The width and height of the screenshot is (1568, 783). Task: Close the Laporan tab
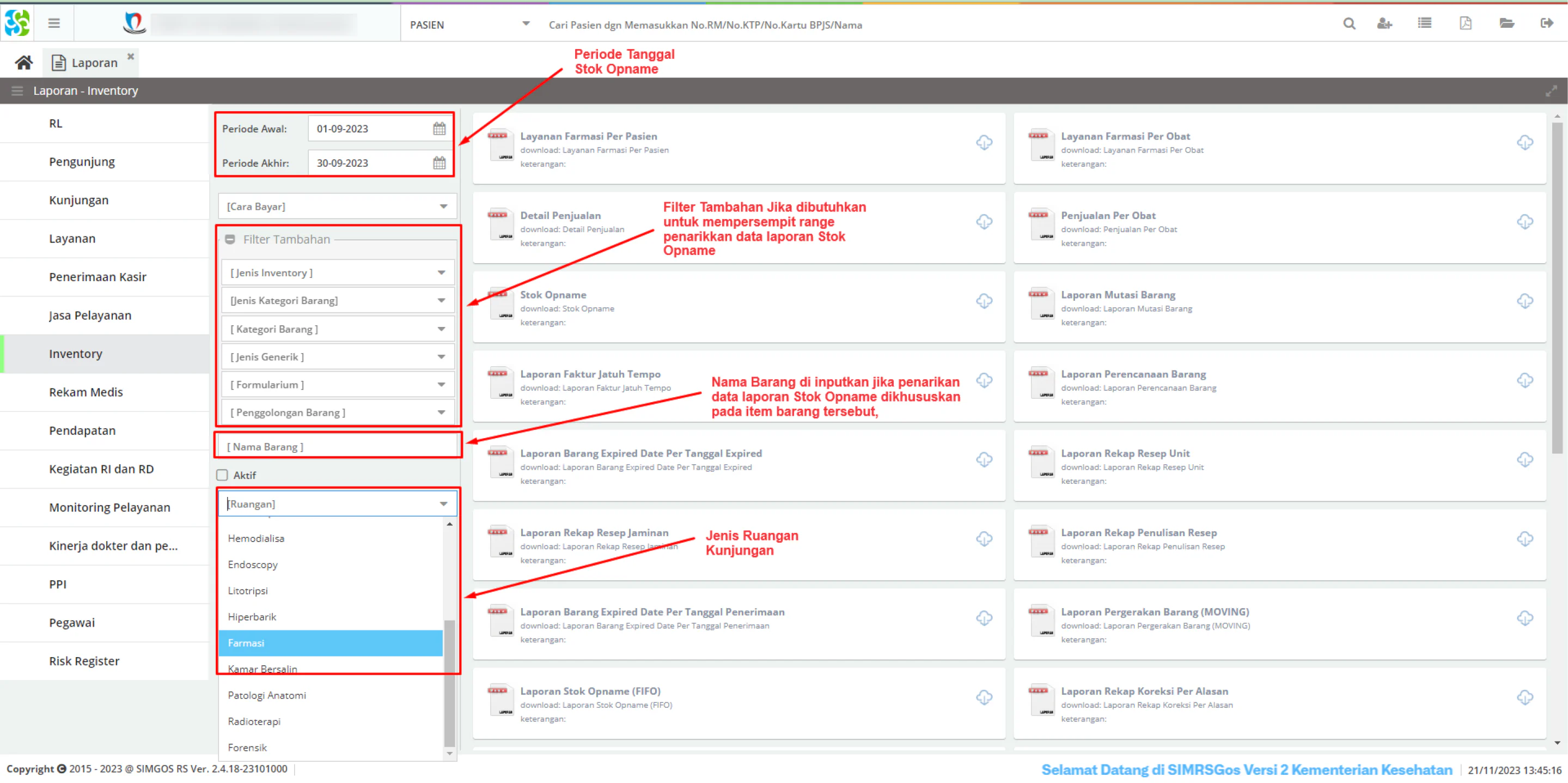130,56
